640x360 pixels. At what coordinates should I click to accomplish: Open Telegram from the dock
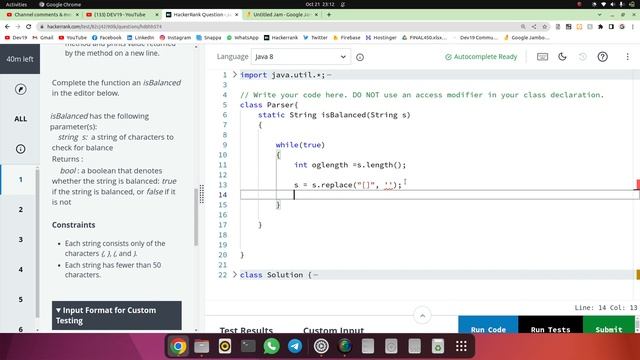click(295, 346)
